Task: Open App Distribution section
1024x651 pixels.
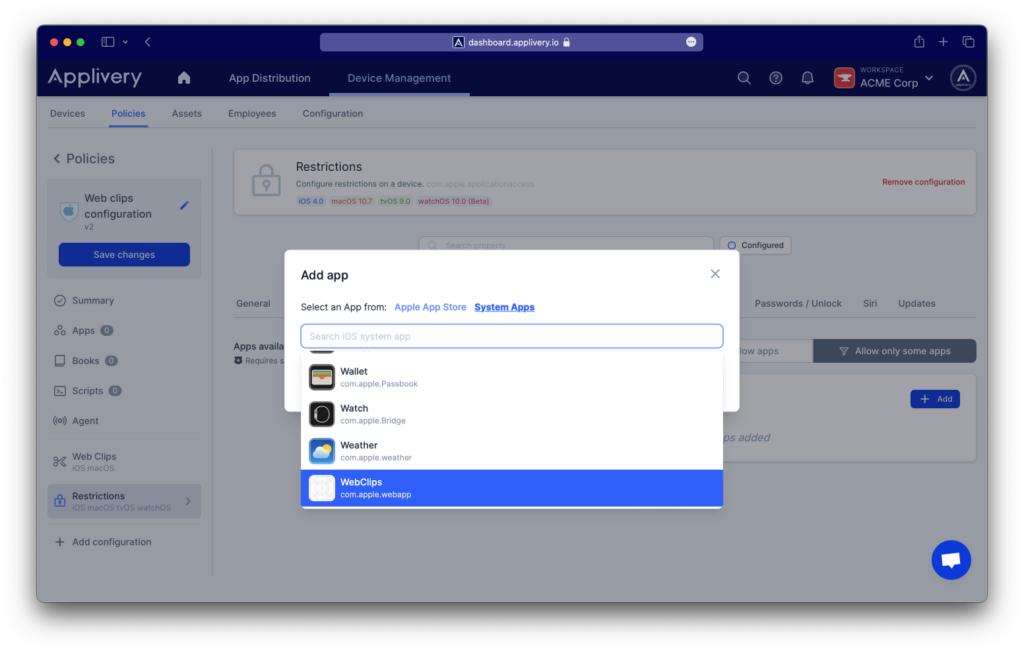Action: pos(270,78)
